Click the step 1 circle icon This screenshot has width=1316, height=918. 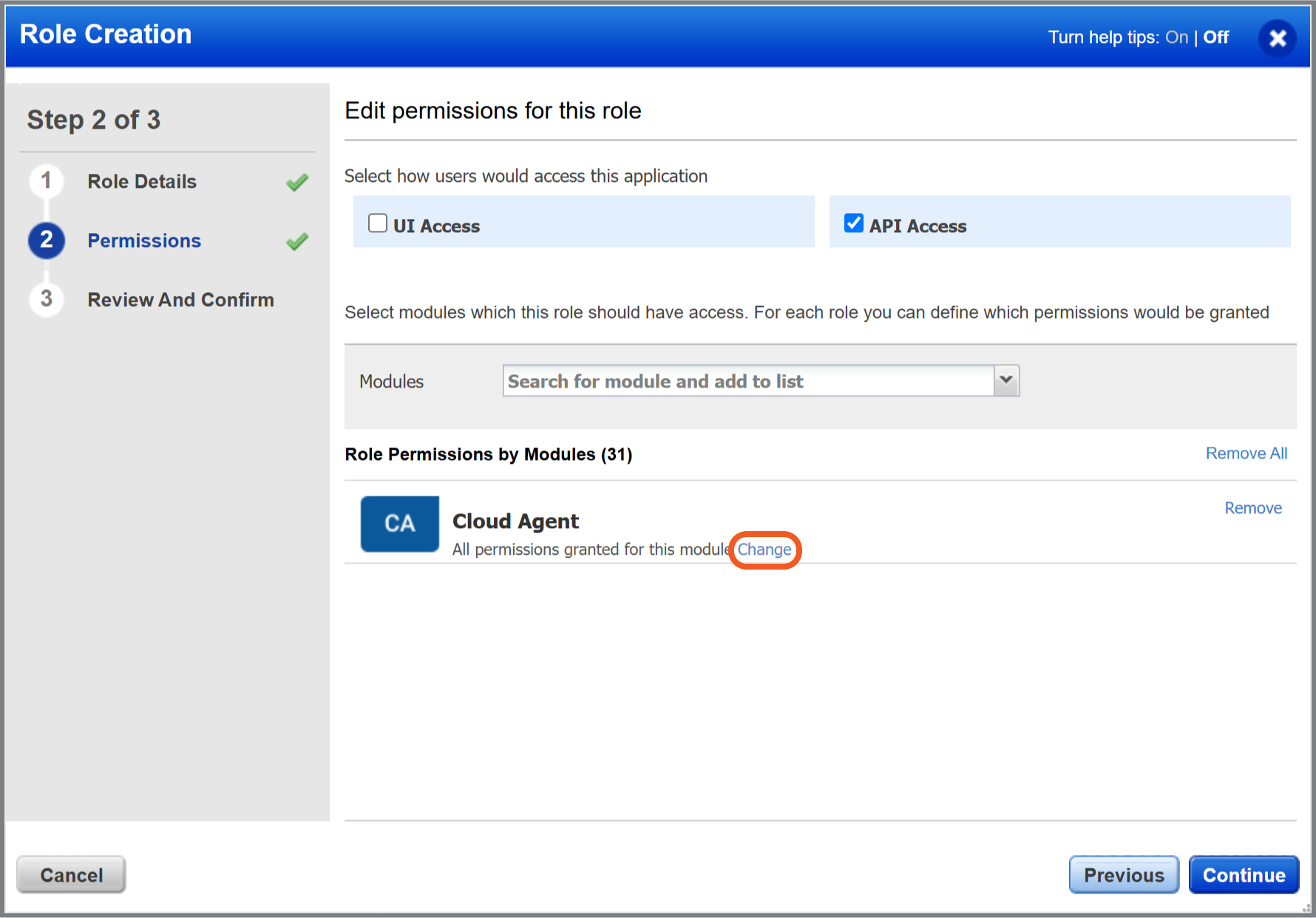[47, 181]
